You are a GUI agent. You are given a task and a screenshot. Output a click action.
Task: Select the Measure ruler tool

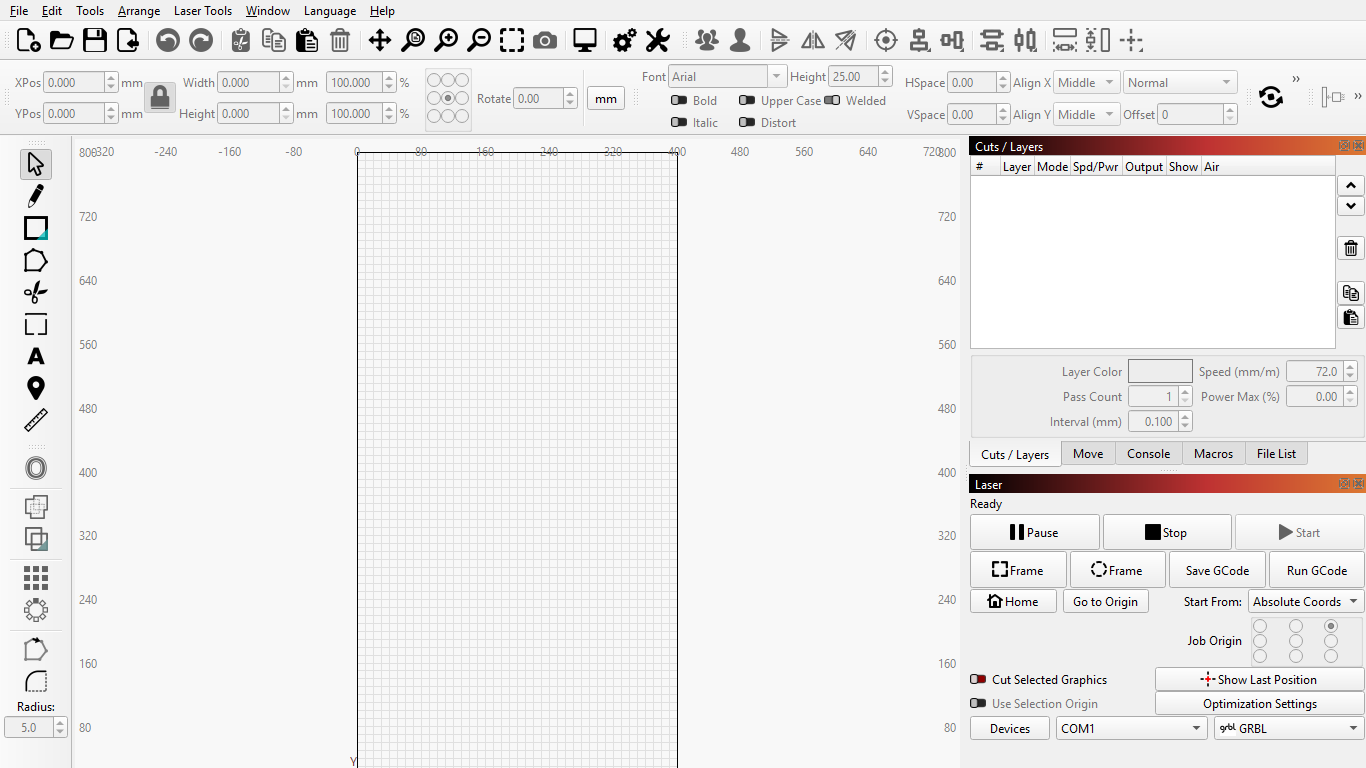[x=36, y=421]
